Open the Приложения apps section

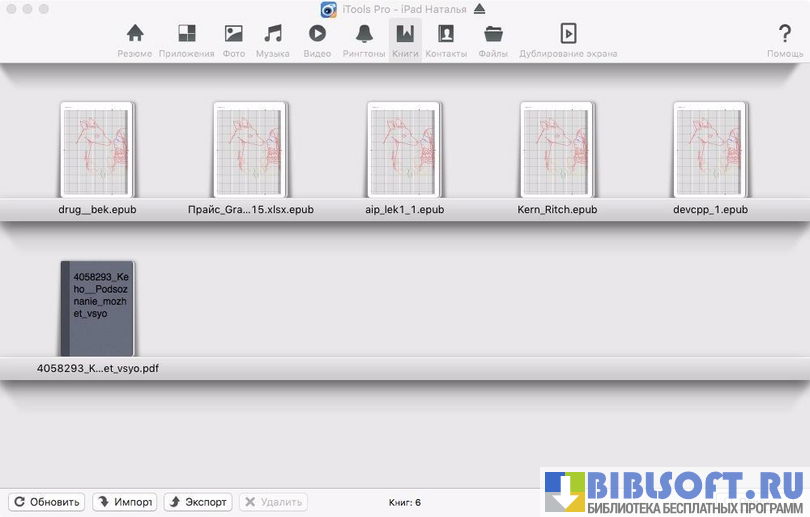click(x=186, y=40)
